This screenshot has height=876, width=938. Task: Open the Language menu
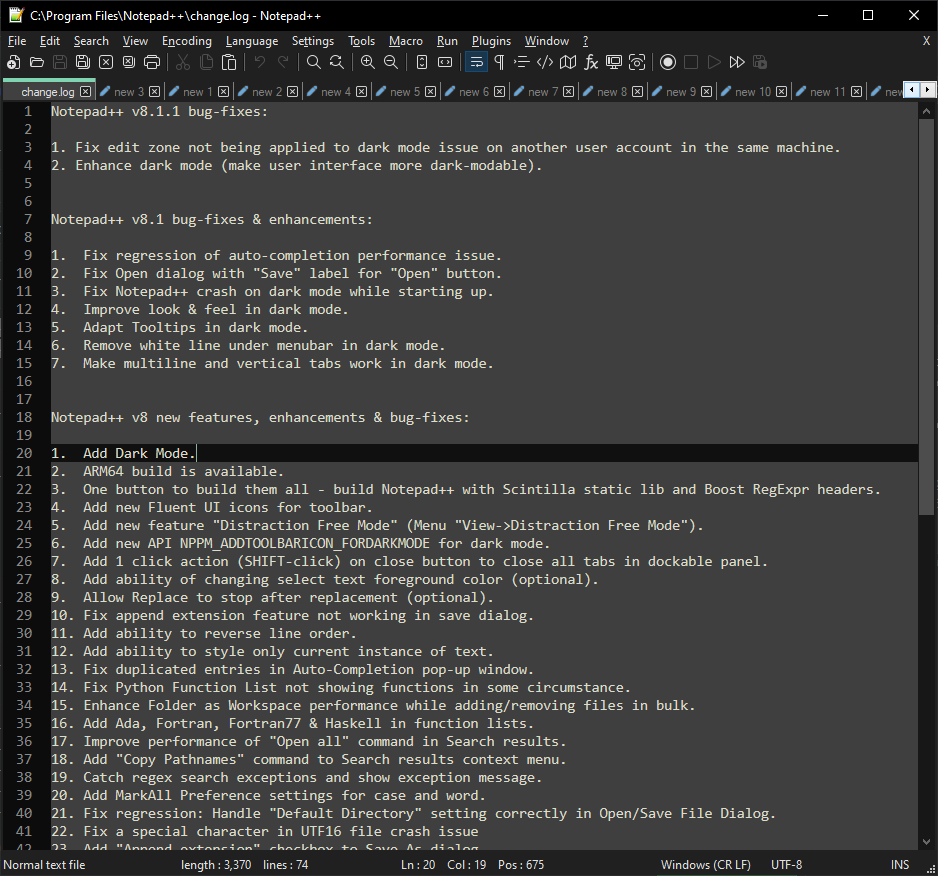[x=252, y=41]
